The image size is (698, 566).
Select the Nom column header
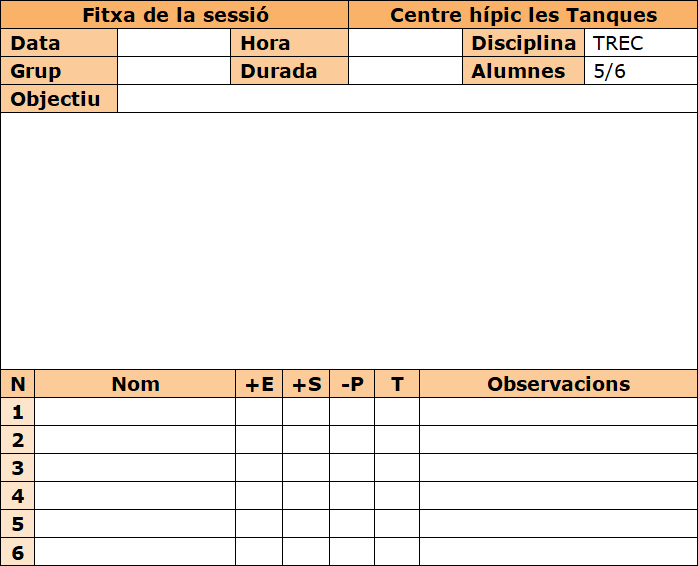point(135,384)
